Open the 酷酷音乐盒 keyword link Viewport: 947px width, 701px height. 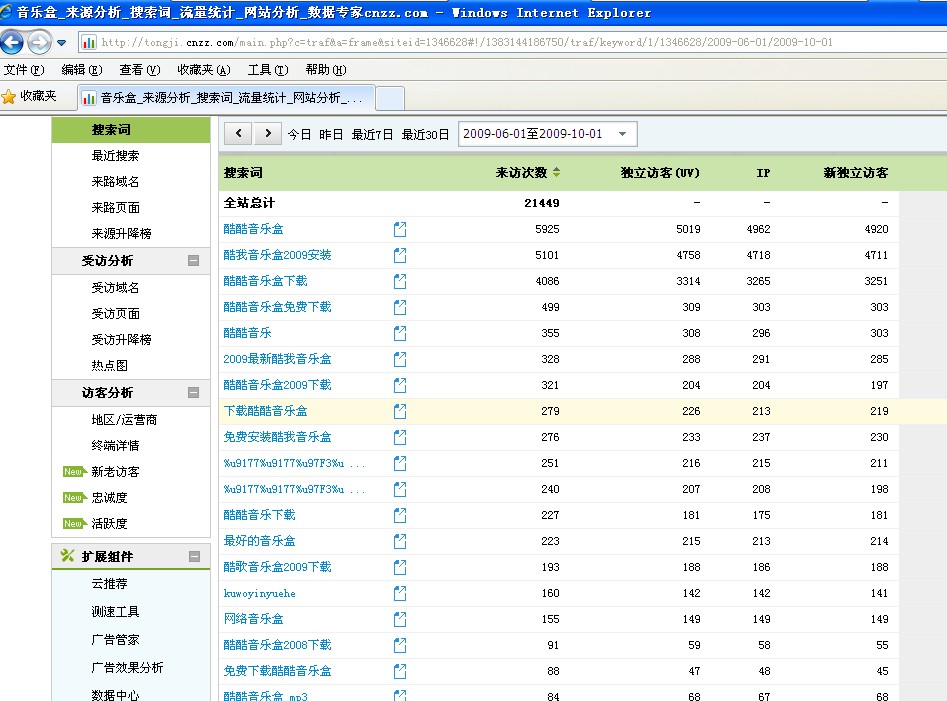[253, 229]
